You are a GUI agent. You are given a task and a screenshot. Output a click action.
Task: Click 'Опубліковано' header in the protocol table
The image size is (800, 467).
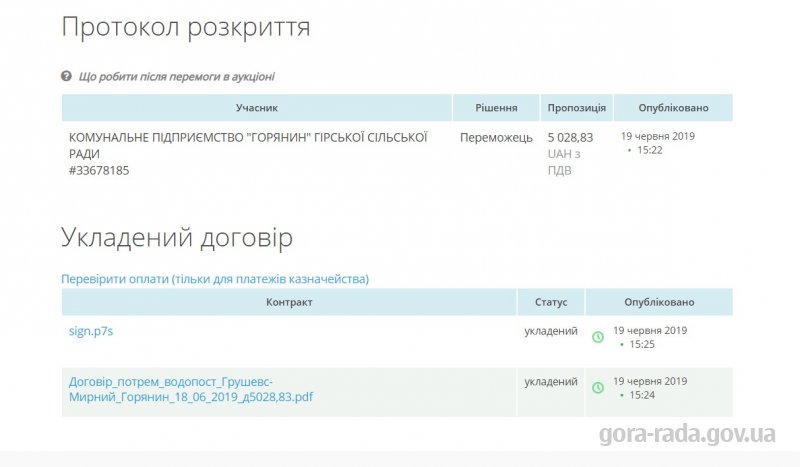(x=673, y=108)
